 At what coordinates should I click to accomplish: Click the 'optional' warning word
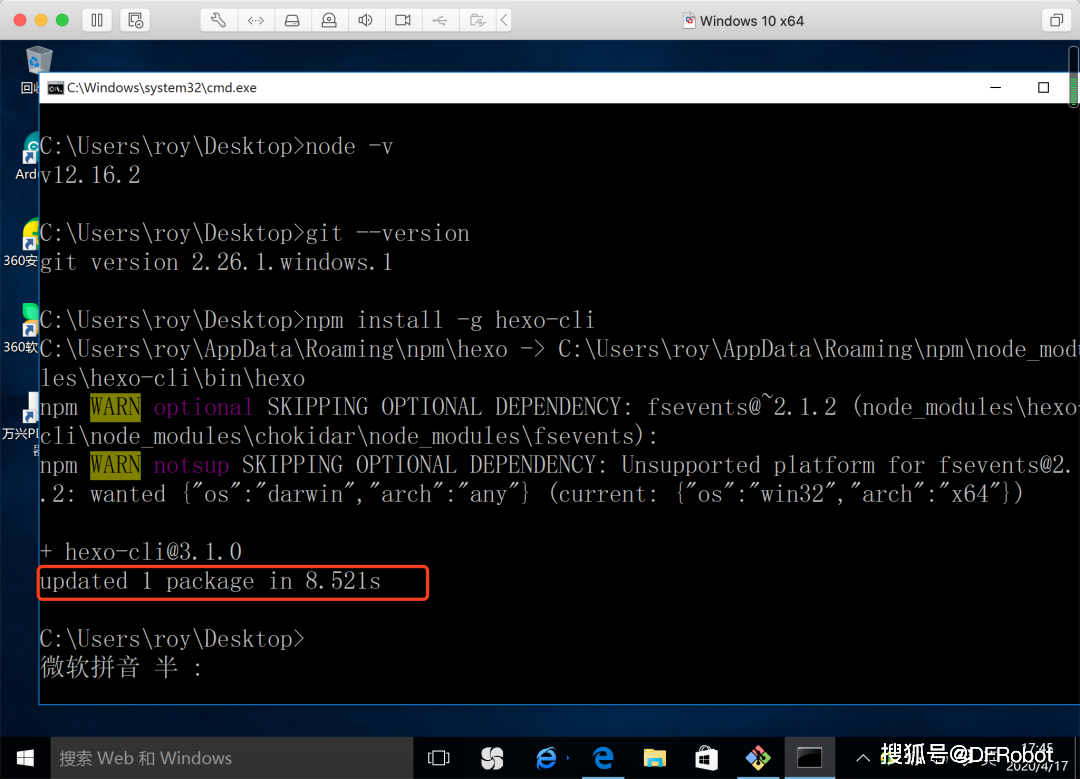tap(202, 407)
